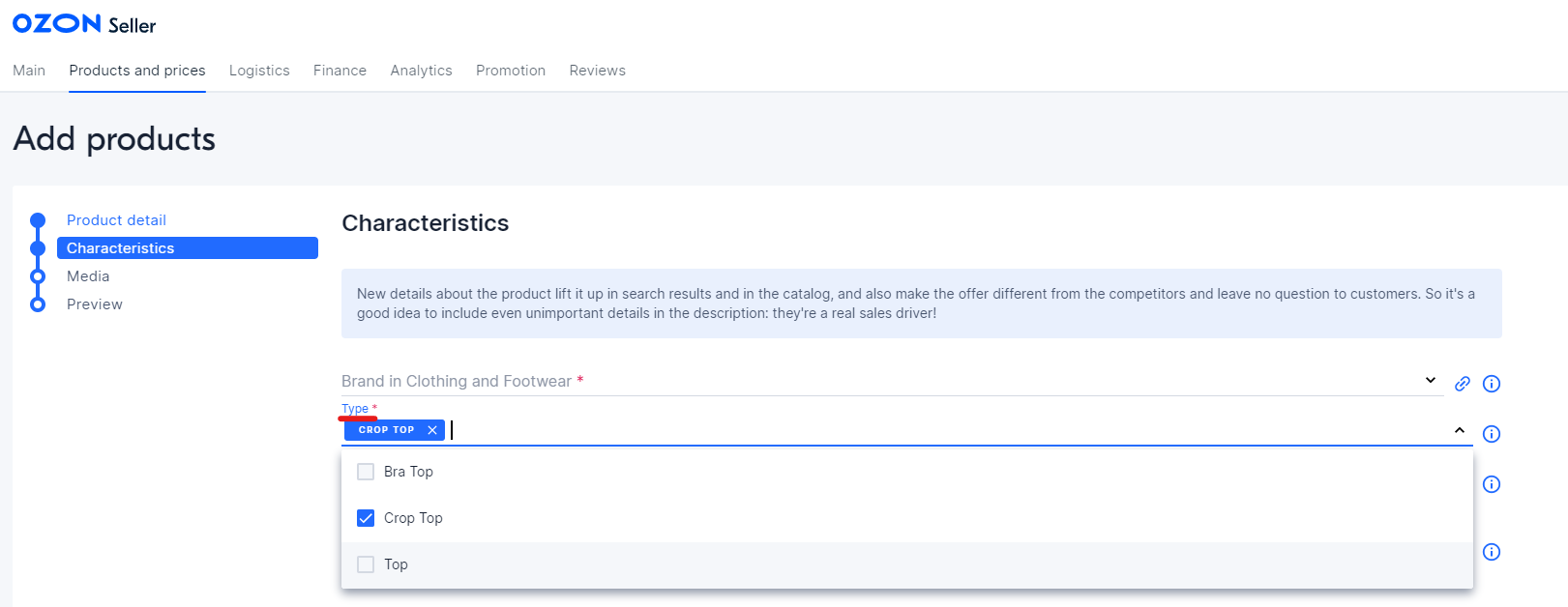
Task: Open the Preview step
Action: [x=95, y=304]
